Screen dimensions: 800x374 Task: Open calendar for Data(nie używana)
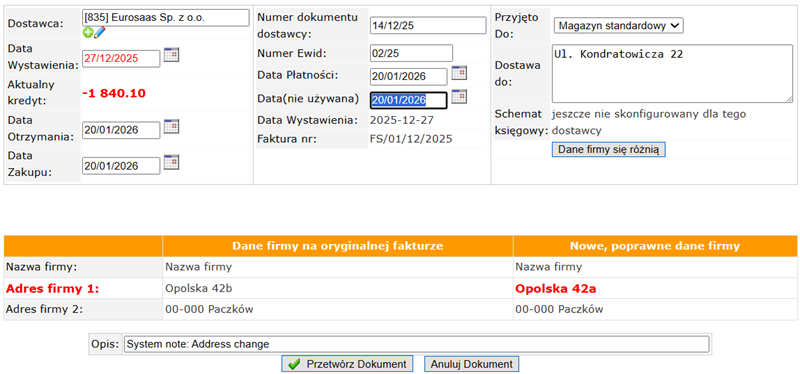pyautogui.click(x=459, y=96)
